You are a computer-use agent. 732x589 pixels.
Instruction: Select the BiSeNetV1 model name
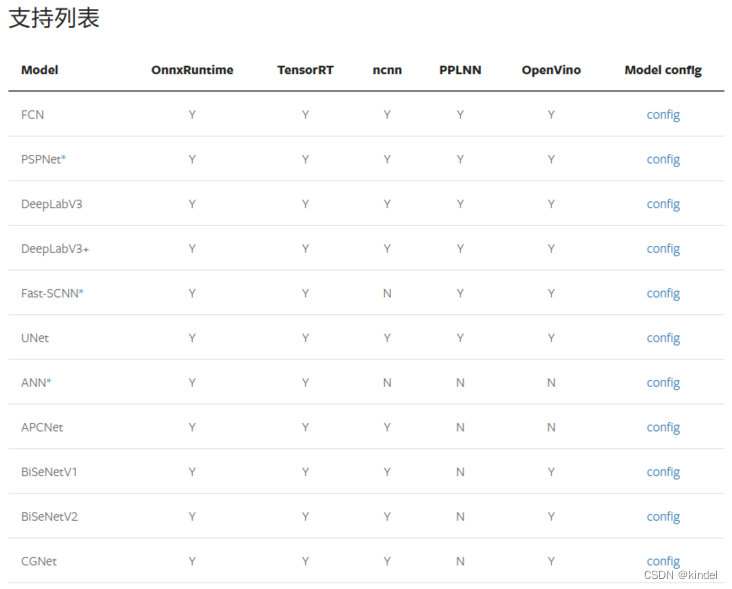pyautogui.click(x=49, y=472)
